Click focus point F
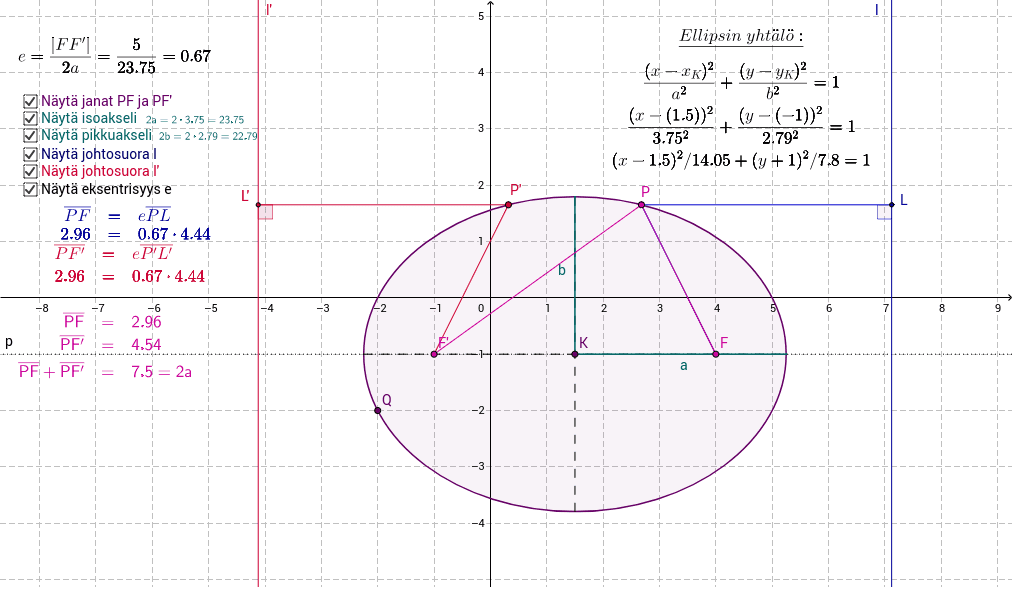Screen dimensions: 1014x589 click(x=715, y=354)
